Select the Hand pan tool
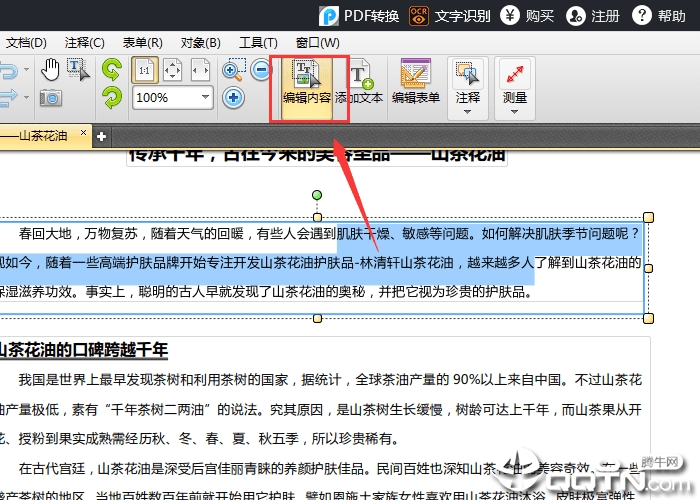The width and height of the screenshot is (700, 500). [x=50, y=70]
